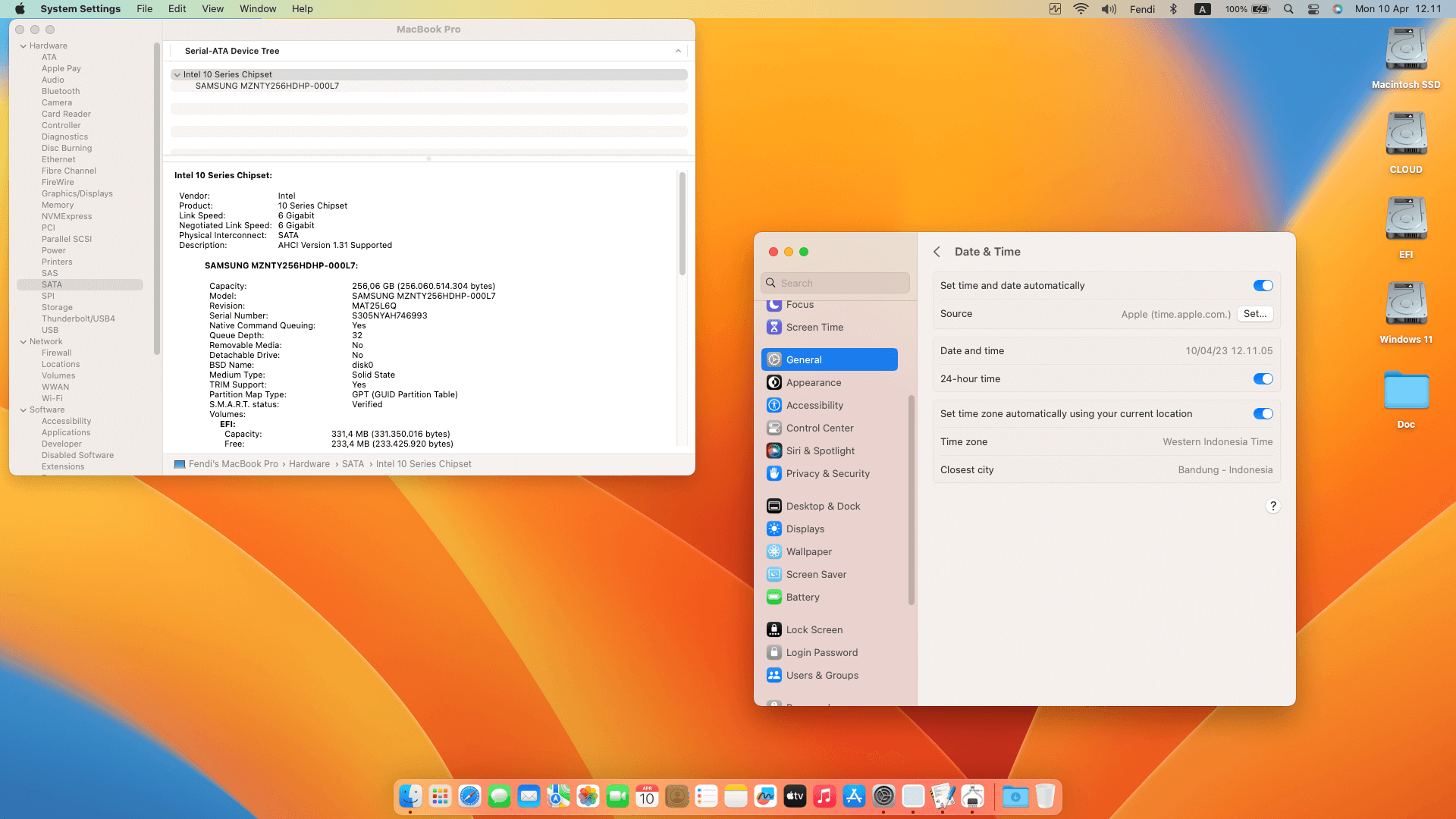Click Fendi's MacBook Pro in path bar
Screen dimensions: 1456x819
pyautogui.click(x=226, y=464)
